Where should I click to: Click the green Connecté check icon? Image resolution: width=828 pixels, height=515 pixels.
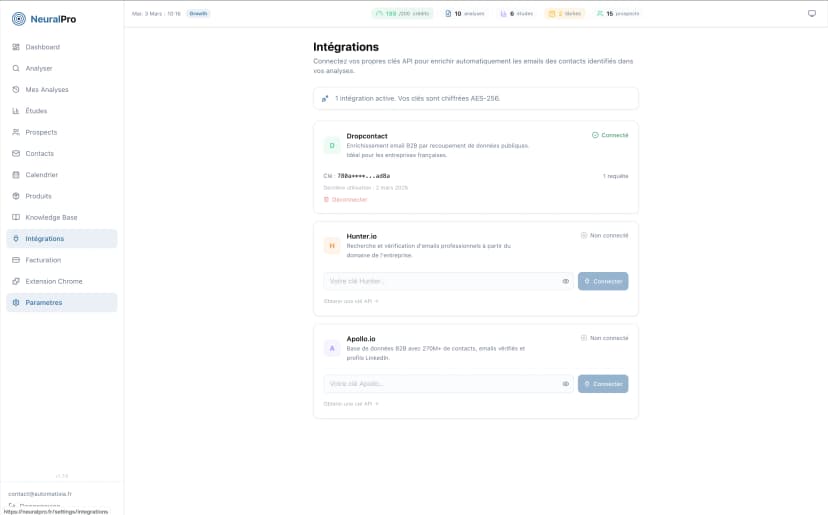coord(595,135)
